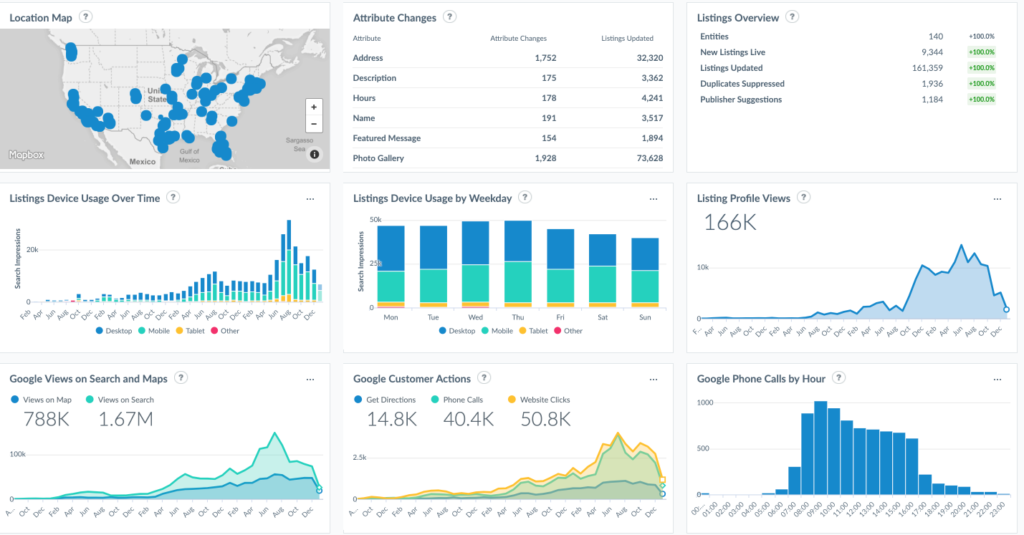Toggle Views on Search series legend
The width and height of the screenshot is (1024, 535).
pos(120,400)
